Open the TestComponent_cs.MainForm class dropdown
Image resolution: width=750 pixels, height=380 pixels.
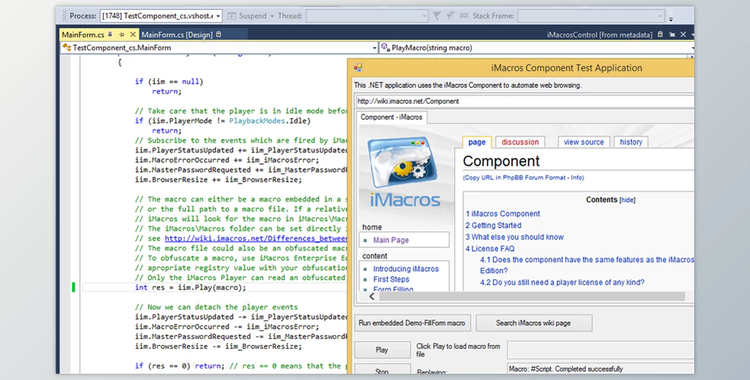(x=219, y=47)
